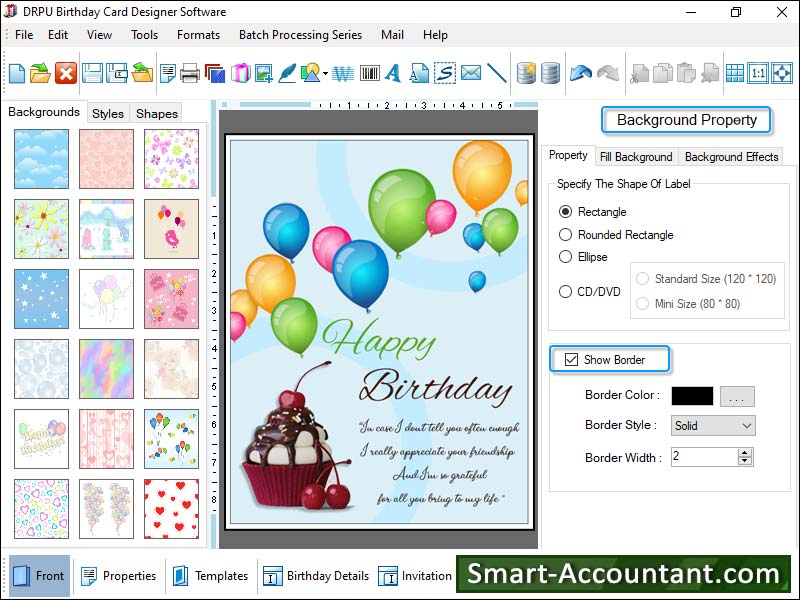Image resolution: width=800 pixels, height=600 pixels.
Task: Uncheck the Show Border checkbox
Action: coord(572,360)
